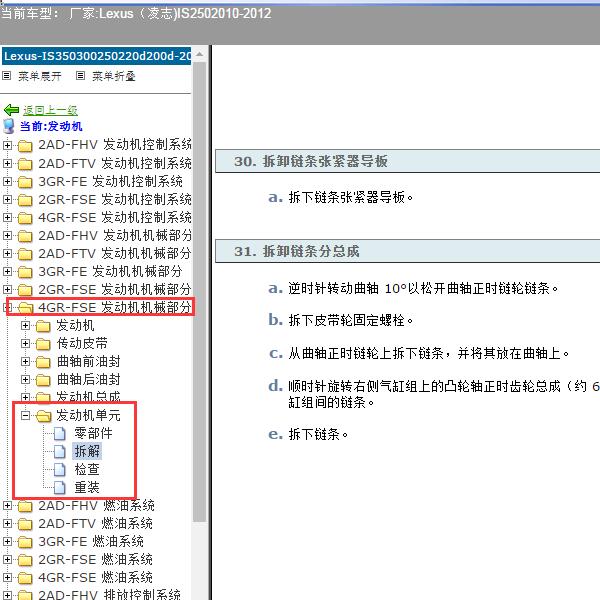Click folder icon of 2GR-FSE 发动机控制系统
The height and width of the screenshot is (600, 600).
coord(25,200)
